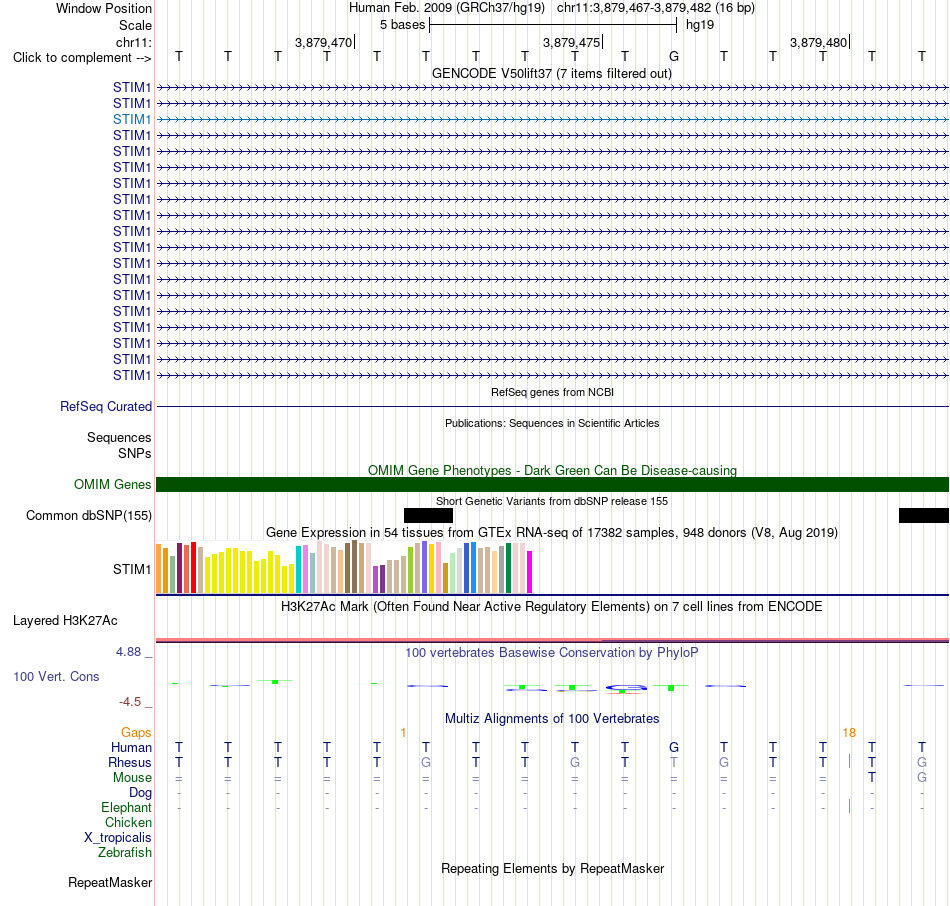Open 'Publications: Sequences in Scientific Articles' title
The height and width of the screenshot is (906, 950).
click(x=552, y=423)
